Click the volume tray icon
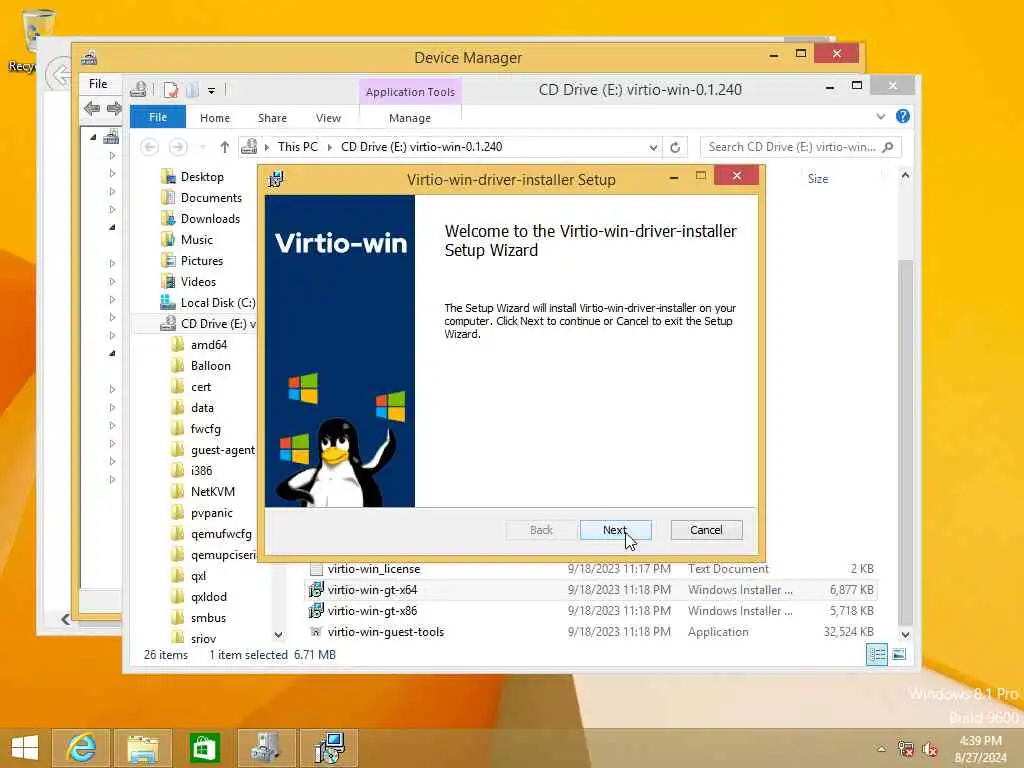 929,749
